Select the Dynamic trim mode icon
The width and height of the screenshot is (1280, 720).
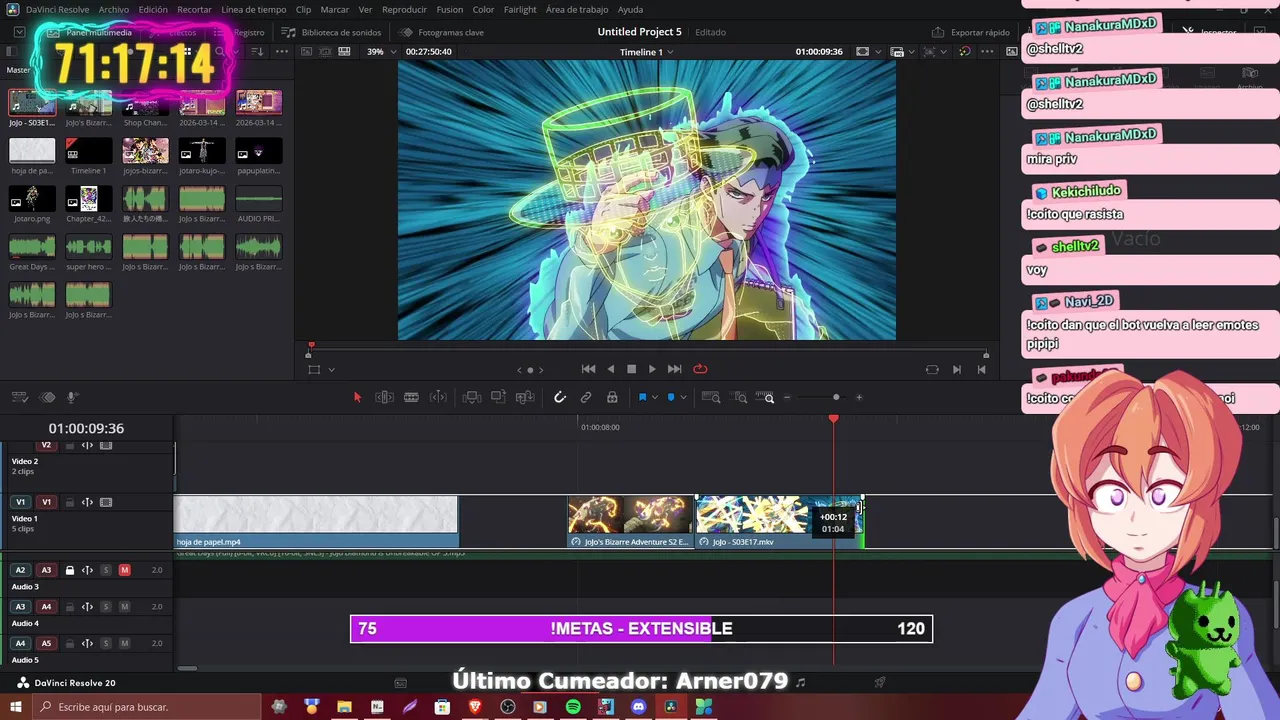pos(438,397)
